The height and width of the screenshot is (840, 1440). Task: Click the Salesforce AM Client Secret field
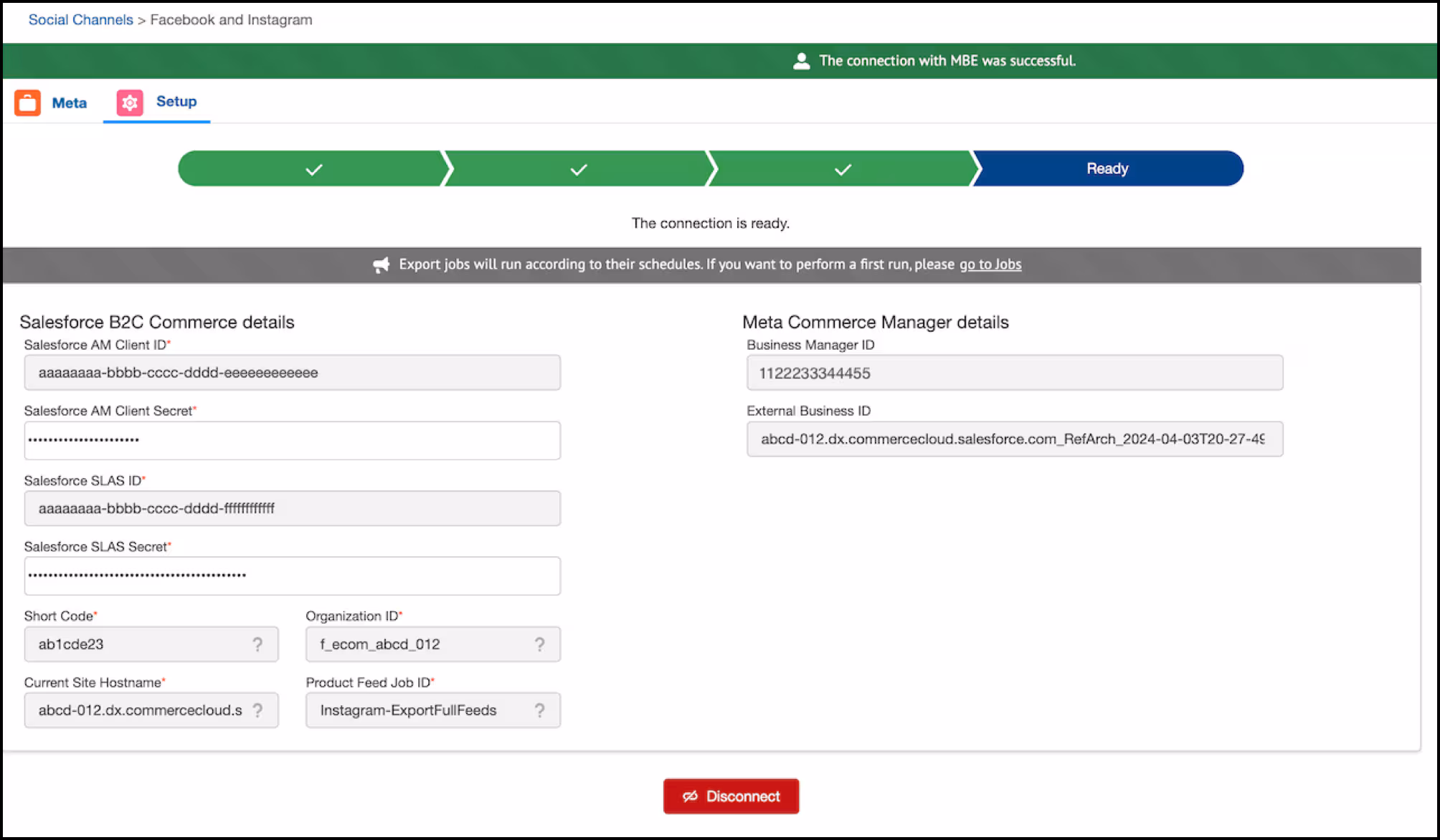click(x=293, y=440)
